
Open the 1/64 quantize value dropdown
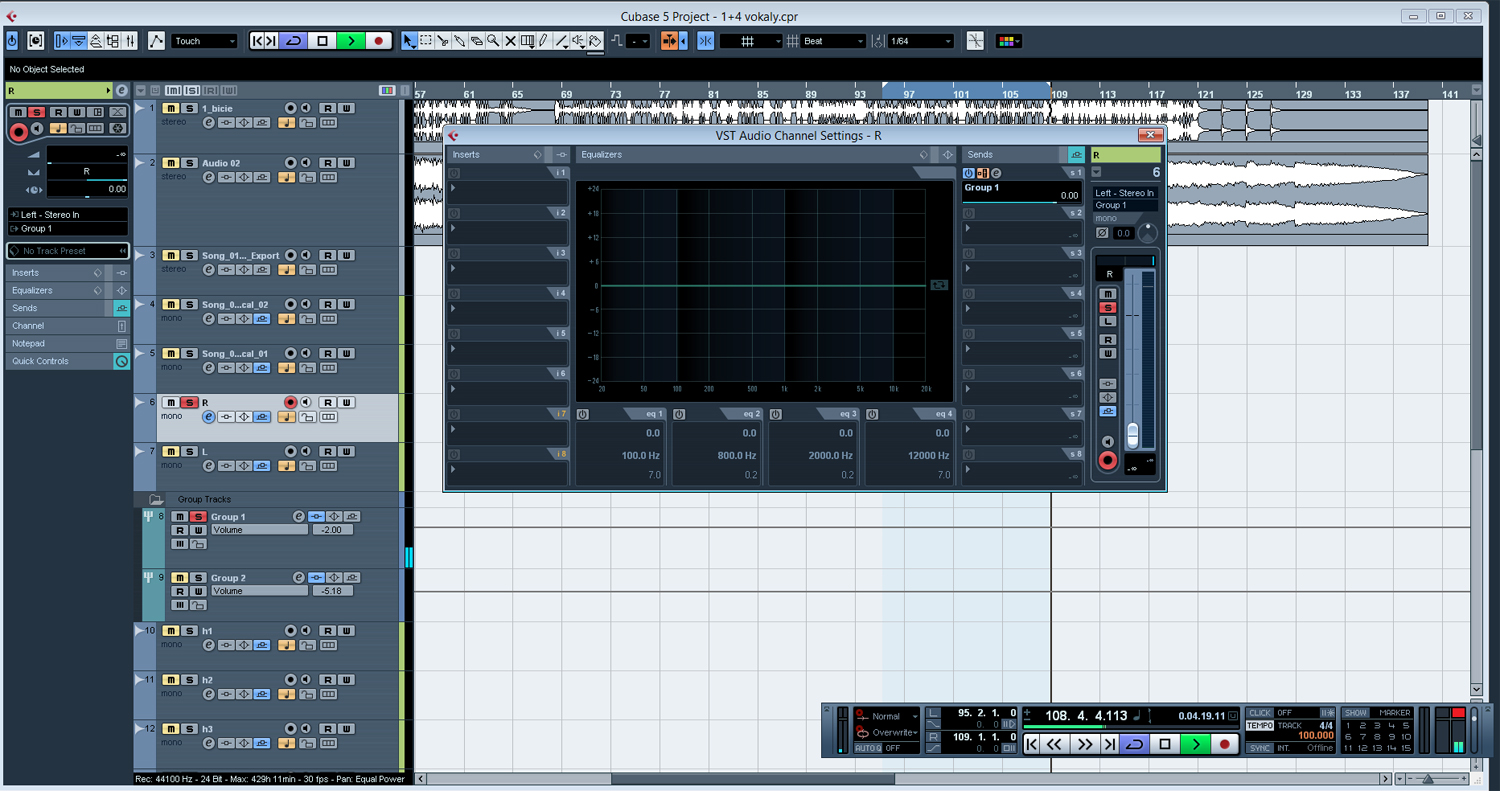coord(920,41)
